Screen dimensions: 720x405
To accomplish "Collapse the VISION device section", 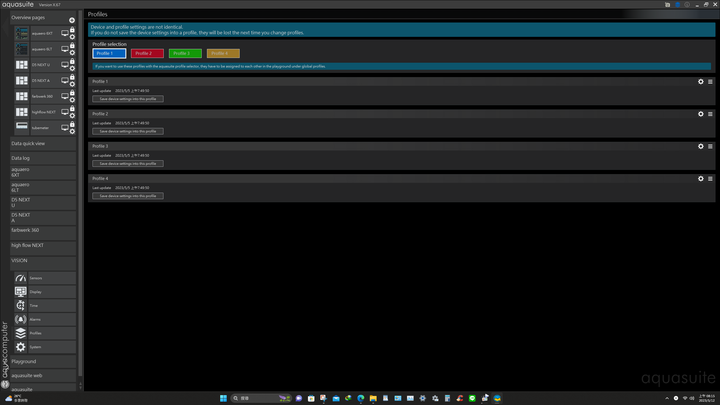I will pos(43,263).
